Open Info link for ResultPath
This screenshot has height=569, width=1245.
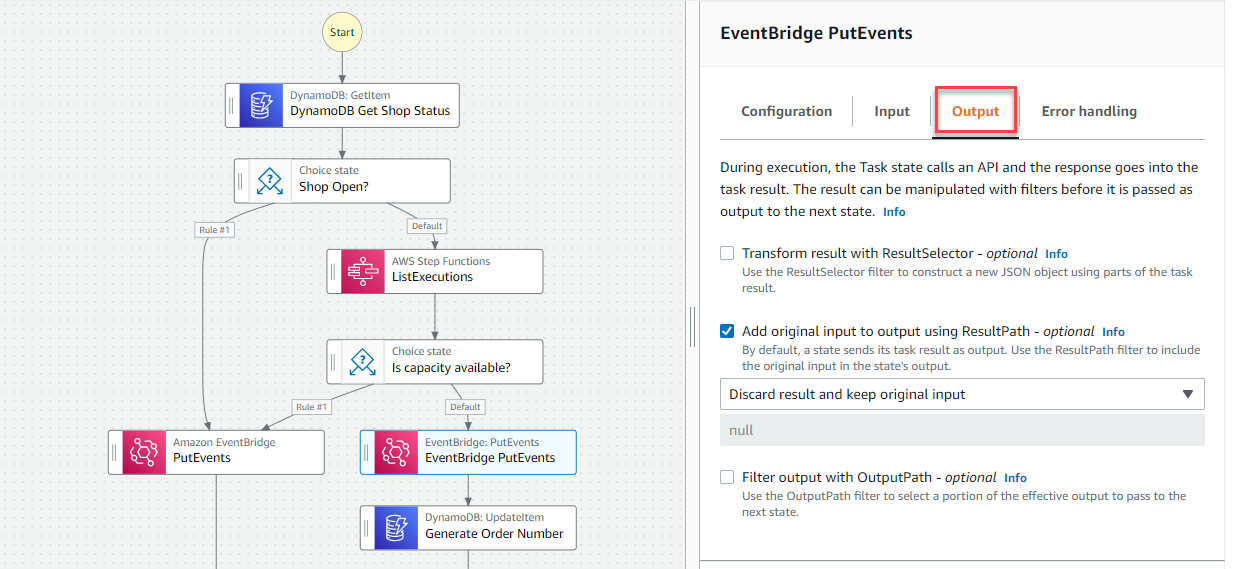[x=1113, y=332]
